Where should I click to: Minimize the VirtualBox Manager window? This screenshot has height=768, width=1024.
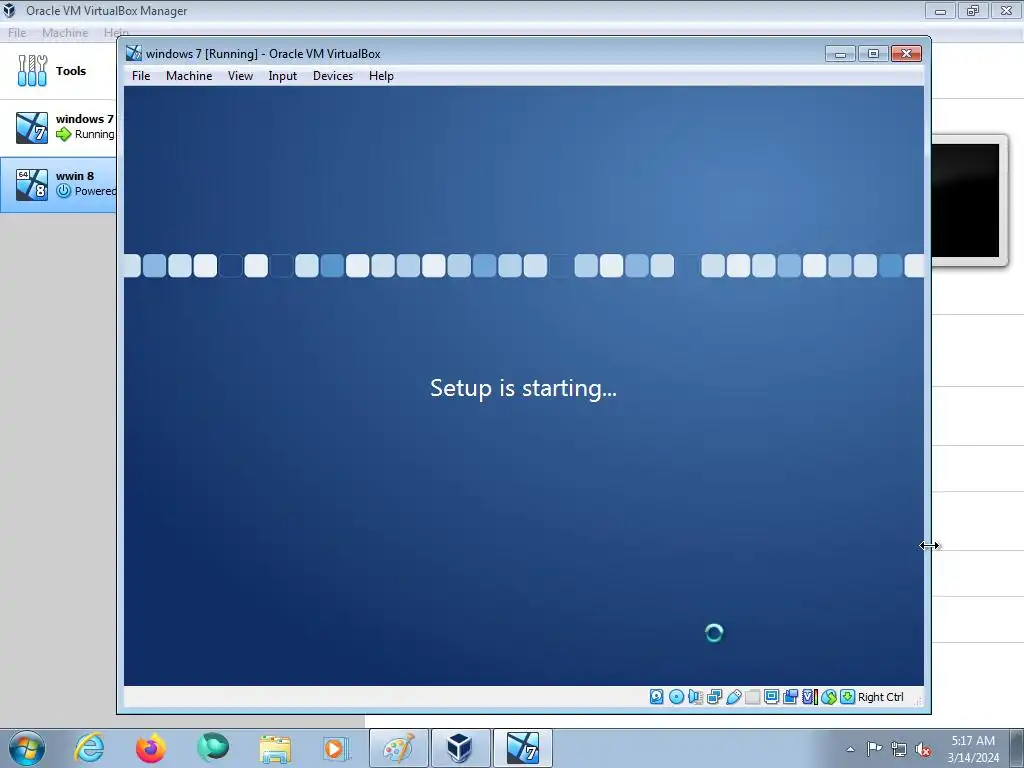(x=940, y=10)
